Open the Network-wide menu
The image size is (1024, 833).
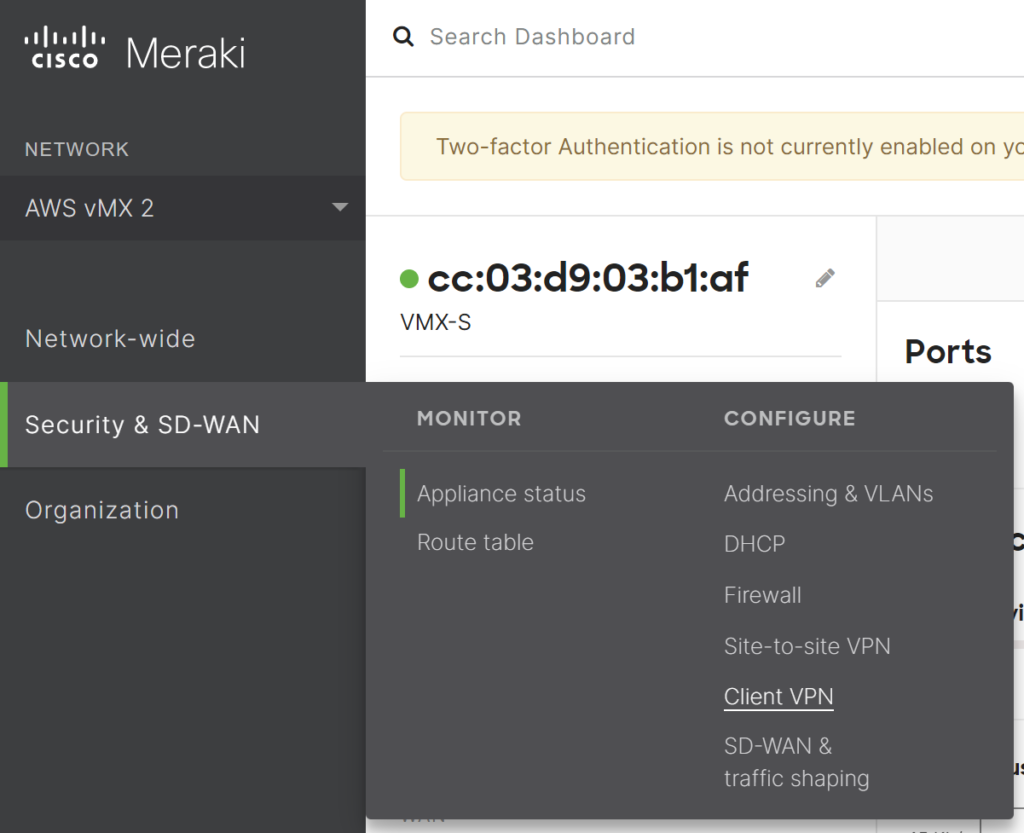[110, 339]
